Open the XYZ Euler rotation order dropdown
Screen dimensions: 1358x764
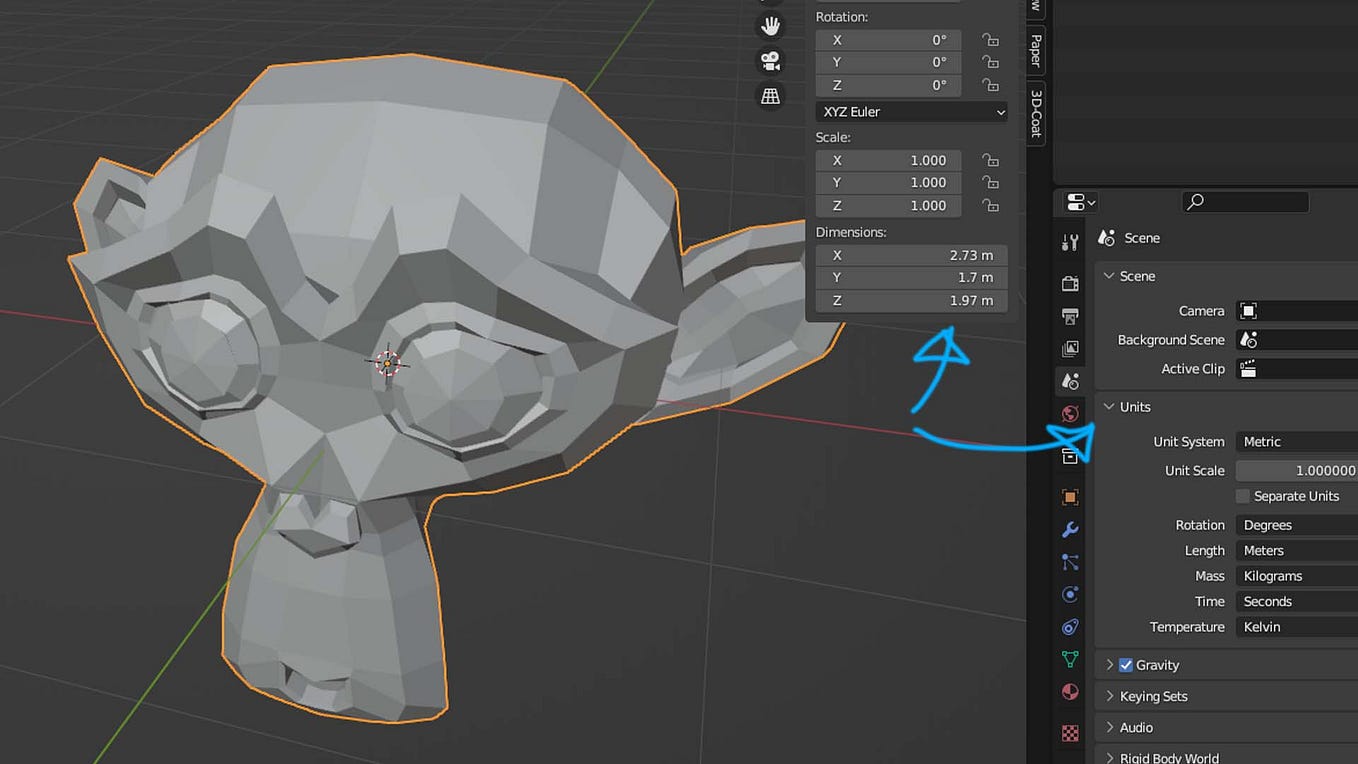tap(910, 111)
